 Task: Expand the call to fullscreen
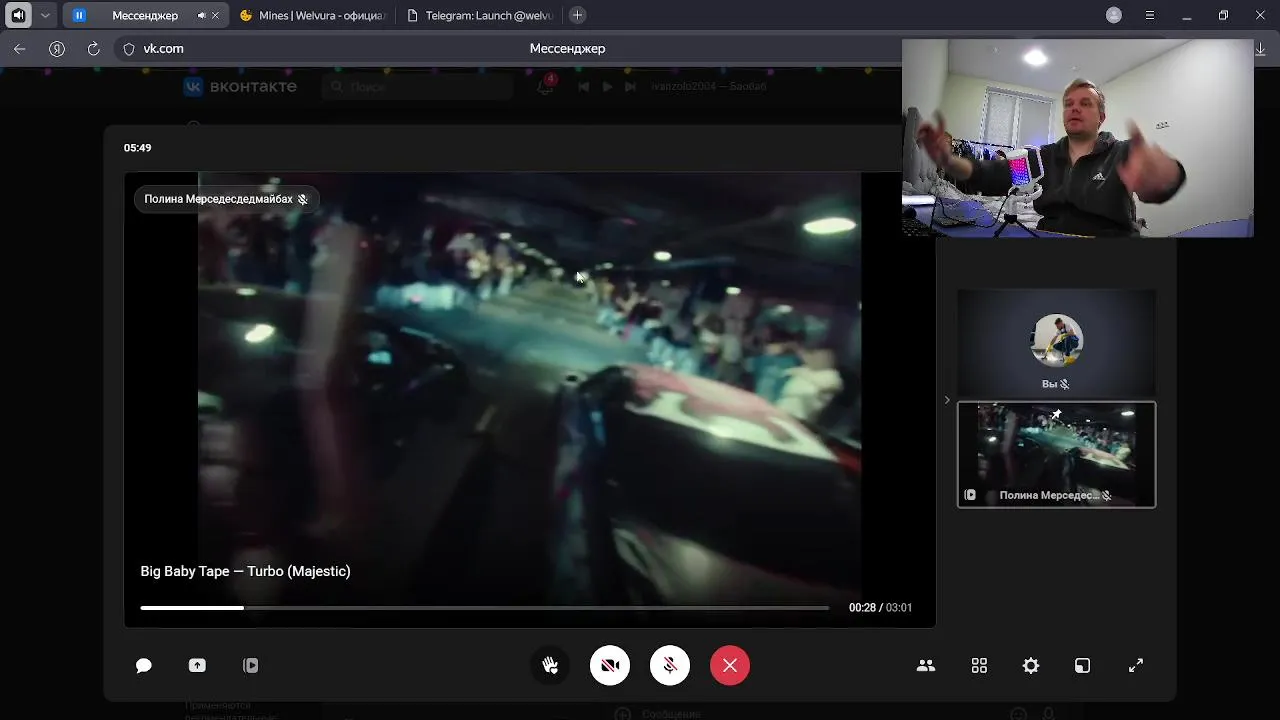pos(1136,666)
